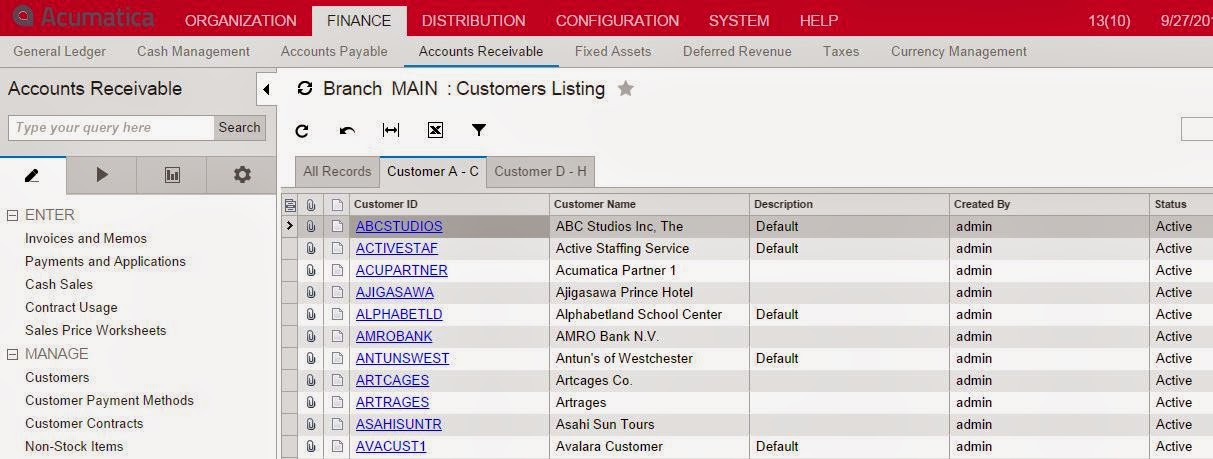
Task: Refresh the Customers Listing screen title icon
Action: coord(305,89)
